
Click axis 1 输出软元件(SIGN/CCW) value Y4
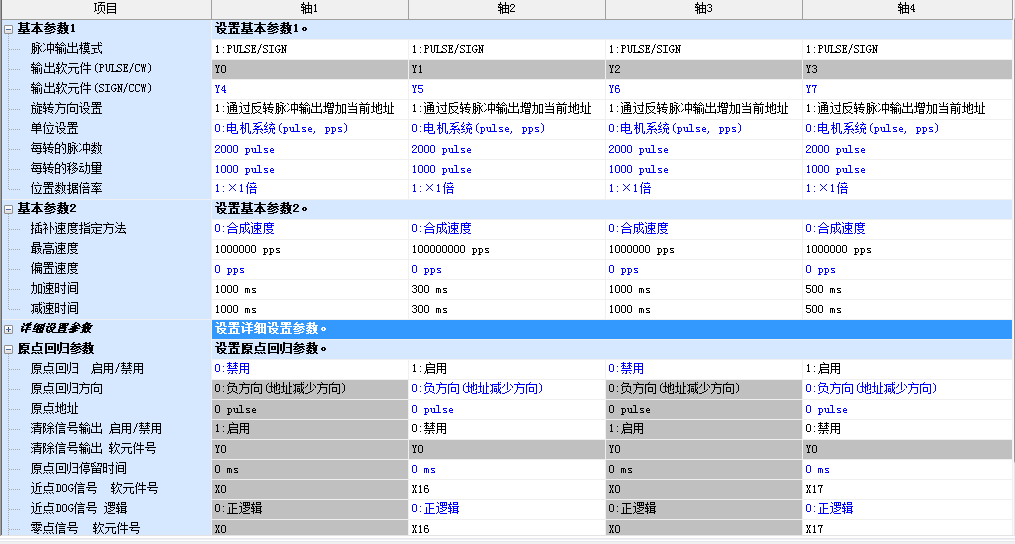click(309, 89)
